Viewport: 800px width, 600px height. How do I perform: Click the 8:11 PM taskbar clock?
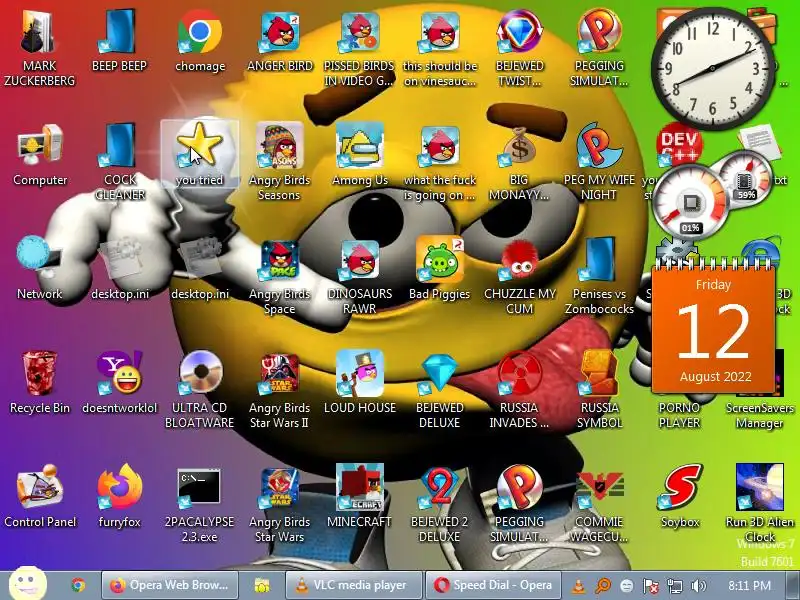[x=749, y=585]
